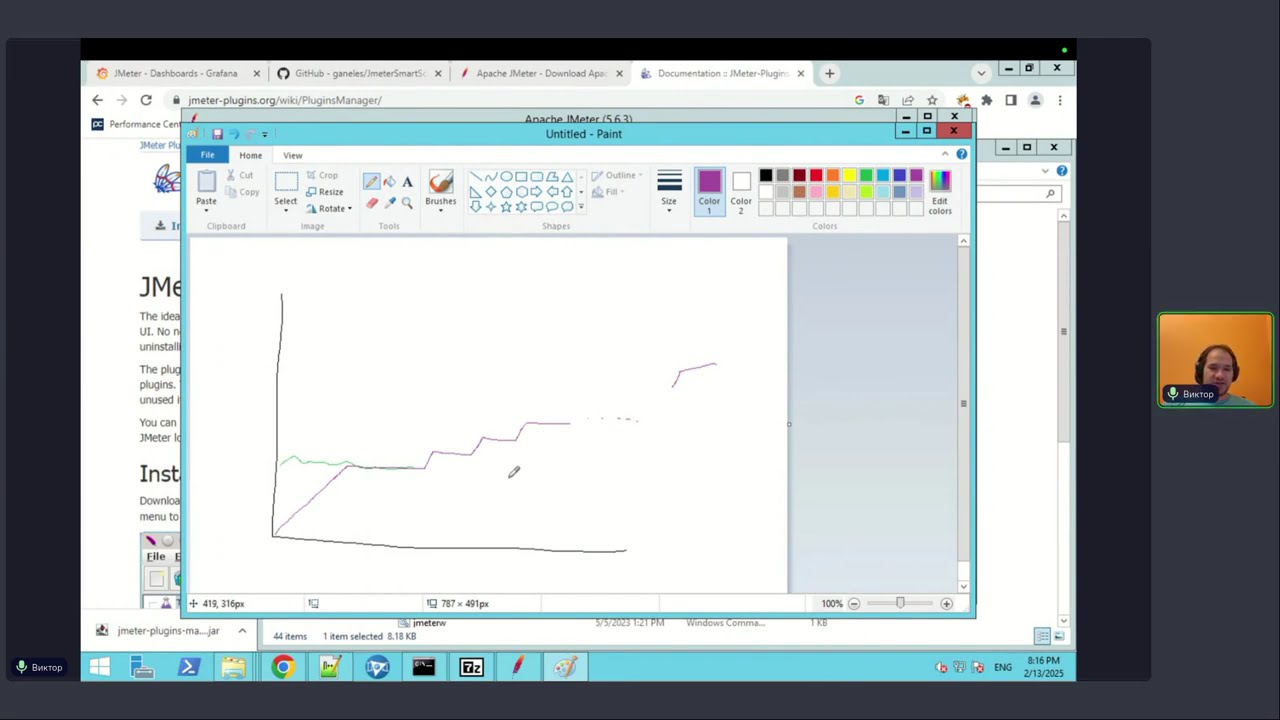Open Paint Help question mark icon
This screenshot has height=720, width=1280.
(962, 154)
